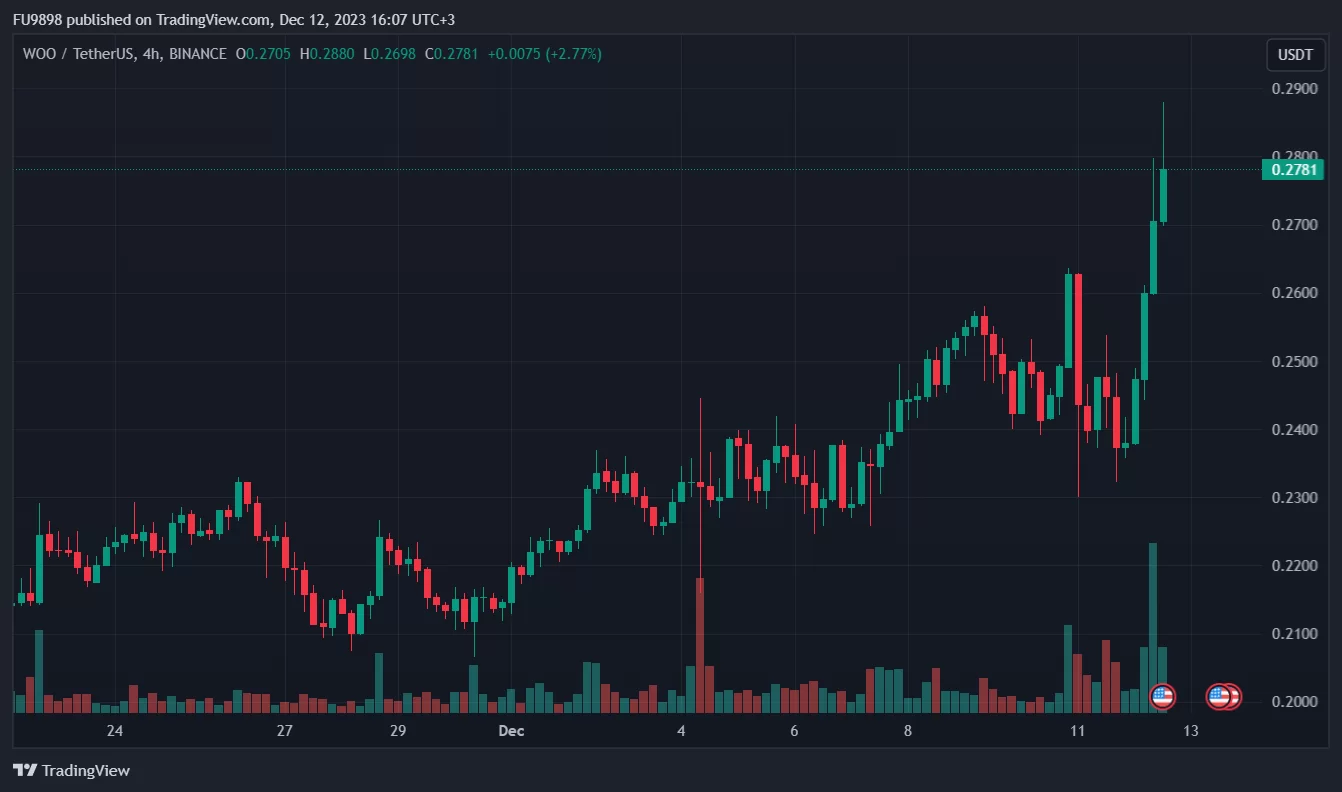Click the BINANCE exchange label

click(198, 54)
